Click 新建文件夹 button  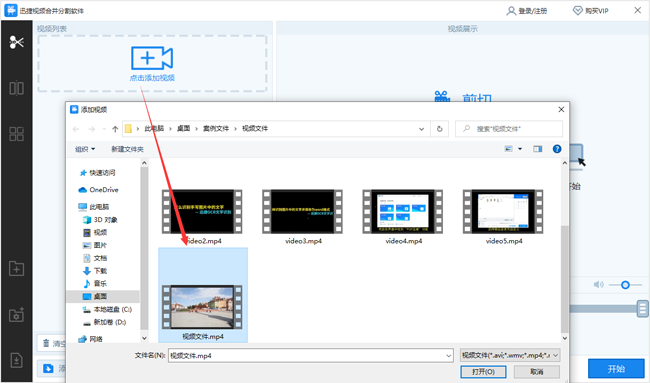tap(127, 149)
